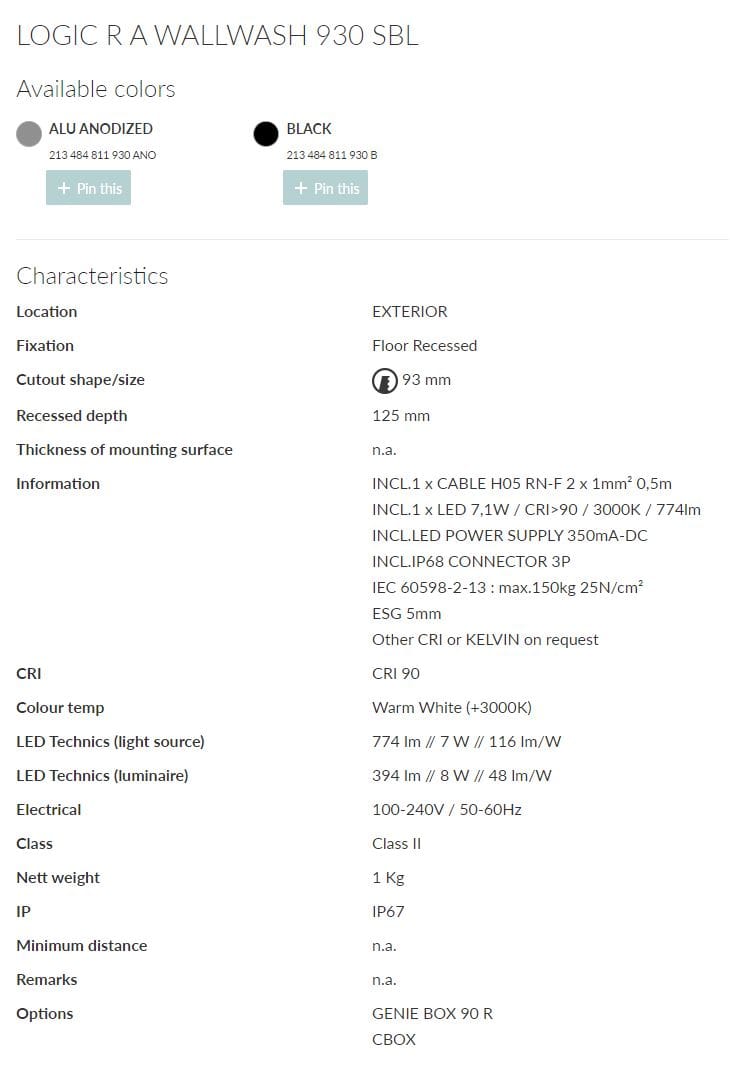Click the BLACK color name label
The width and height of the screenshot is (730, 1075).
pyautogui.click(x=309, y=129)
